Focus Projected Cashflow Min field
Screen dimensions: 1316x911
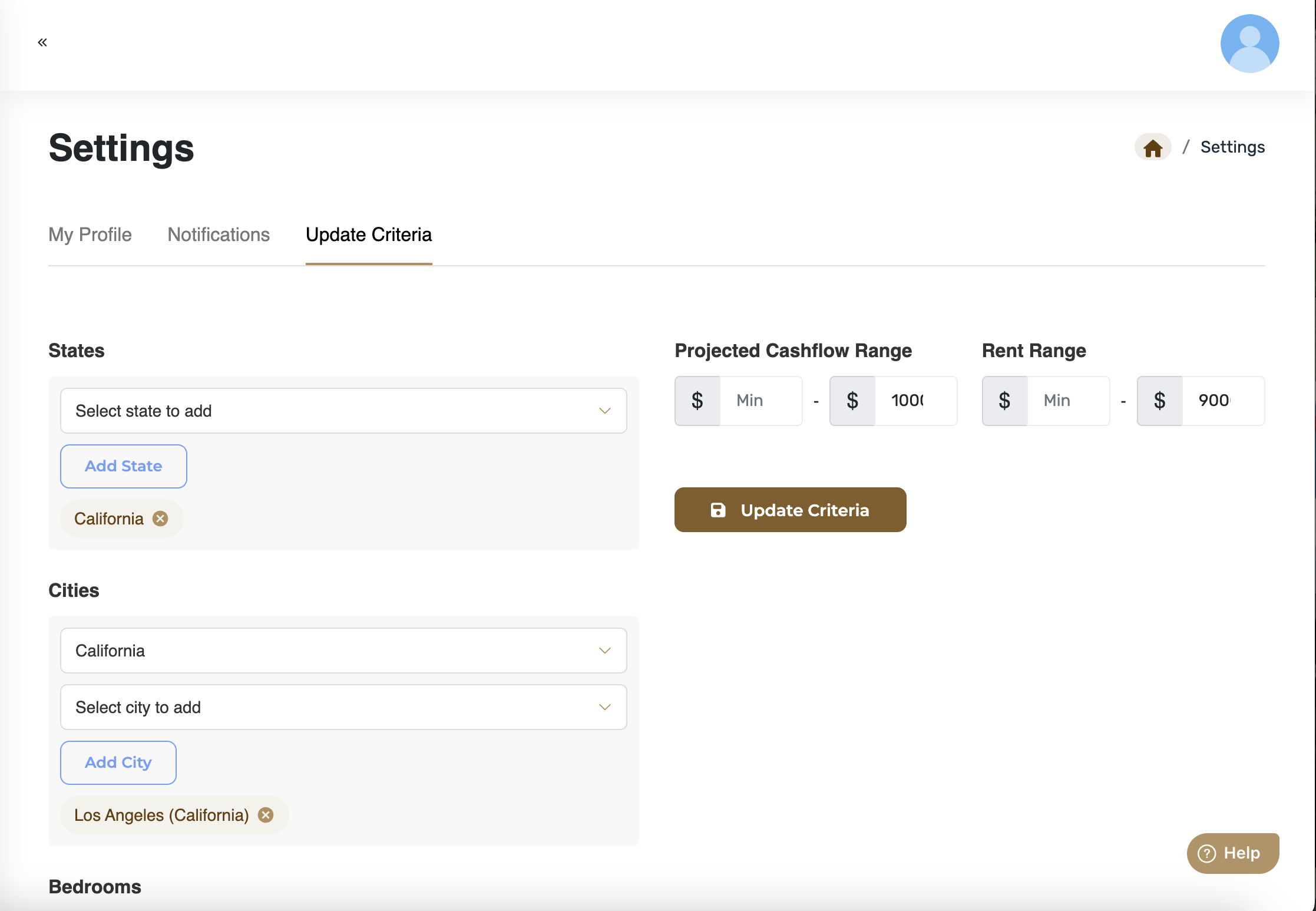click(760, 401)
